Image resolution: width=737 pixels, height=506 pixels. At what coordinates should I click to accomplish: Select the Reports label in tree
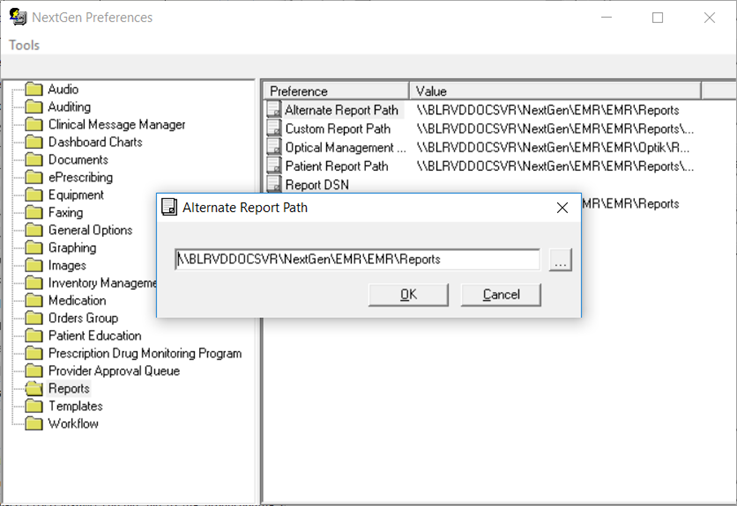pos(69,389)
